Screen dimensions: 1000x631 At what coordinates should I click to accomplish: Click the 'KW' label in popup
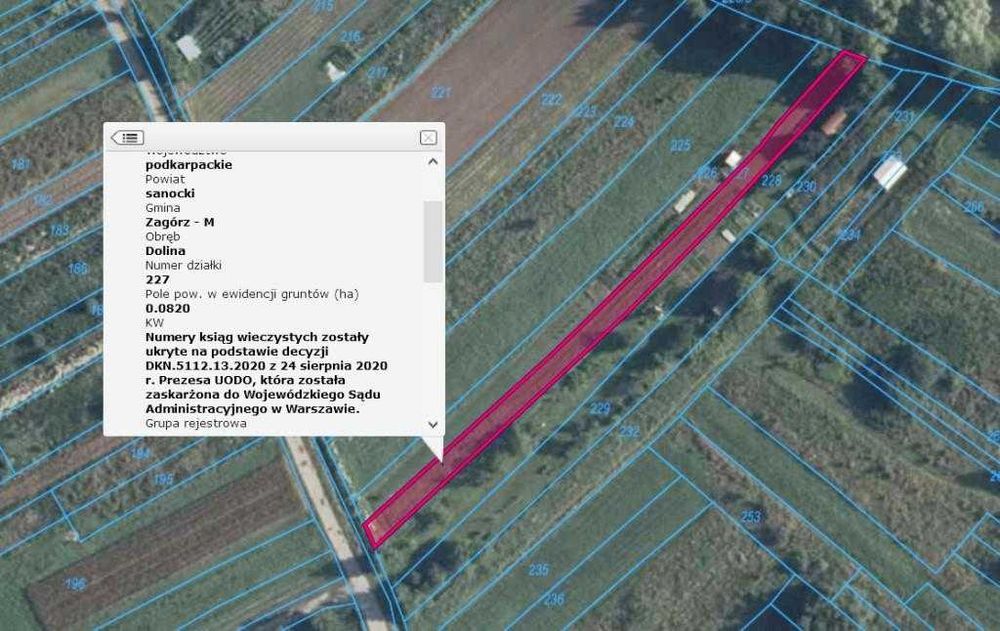154,323
